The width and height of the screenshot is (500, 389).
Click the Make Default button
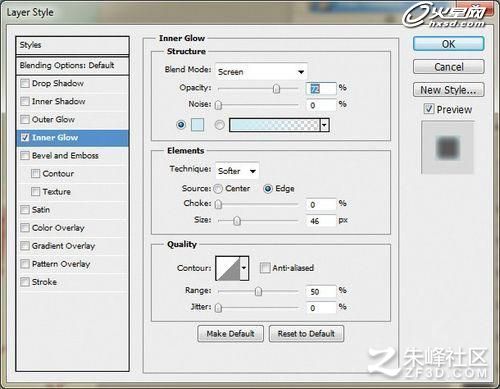point(230,334)
